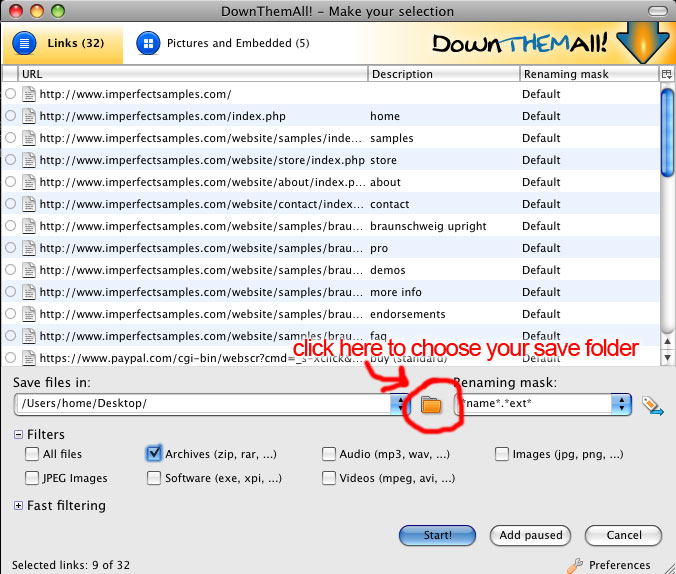Enable the Audio (mp3, wav, ...) filter
Screen dimensions: 676x574
coord(329,454)
